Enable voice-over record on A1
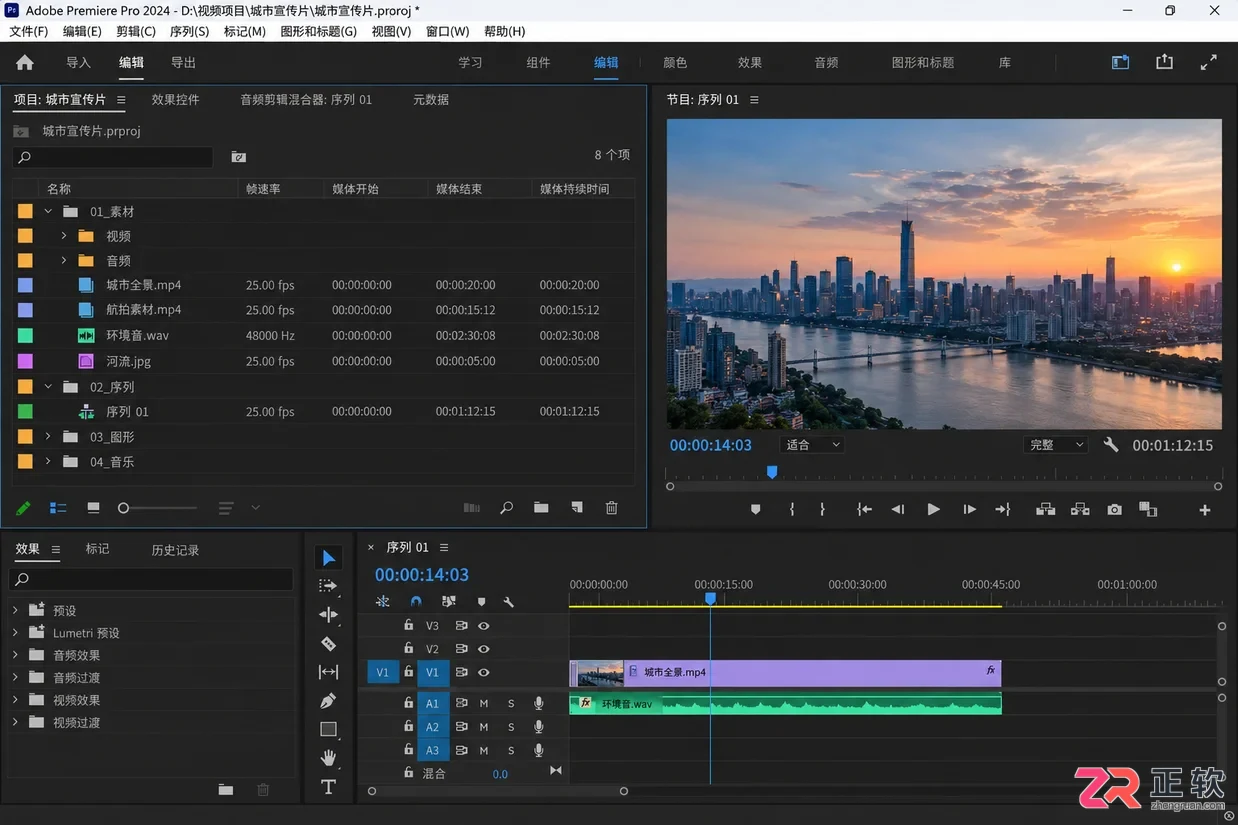The height and width of the screenshot is (825, 1238). (539, 703)
